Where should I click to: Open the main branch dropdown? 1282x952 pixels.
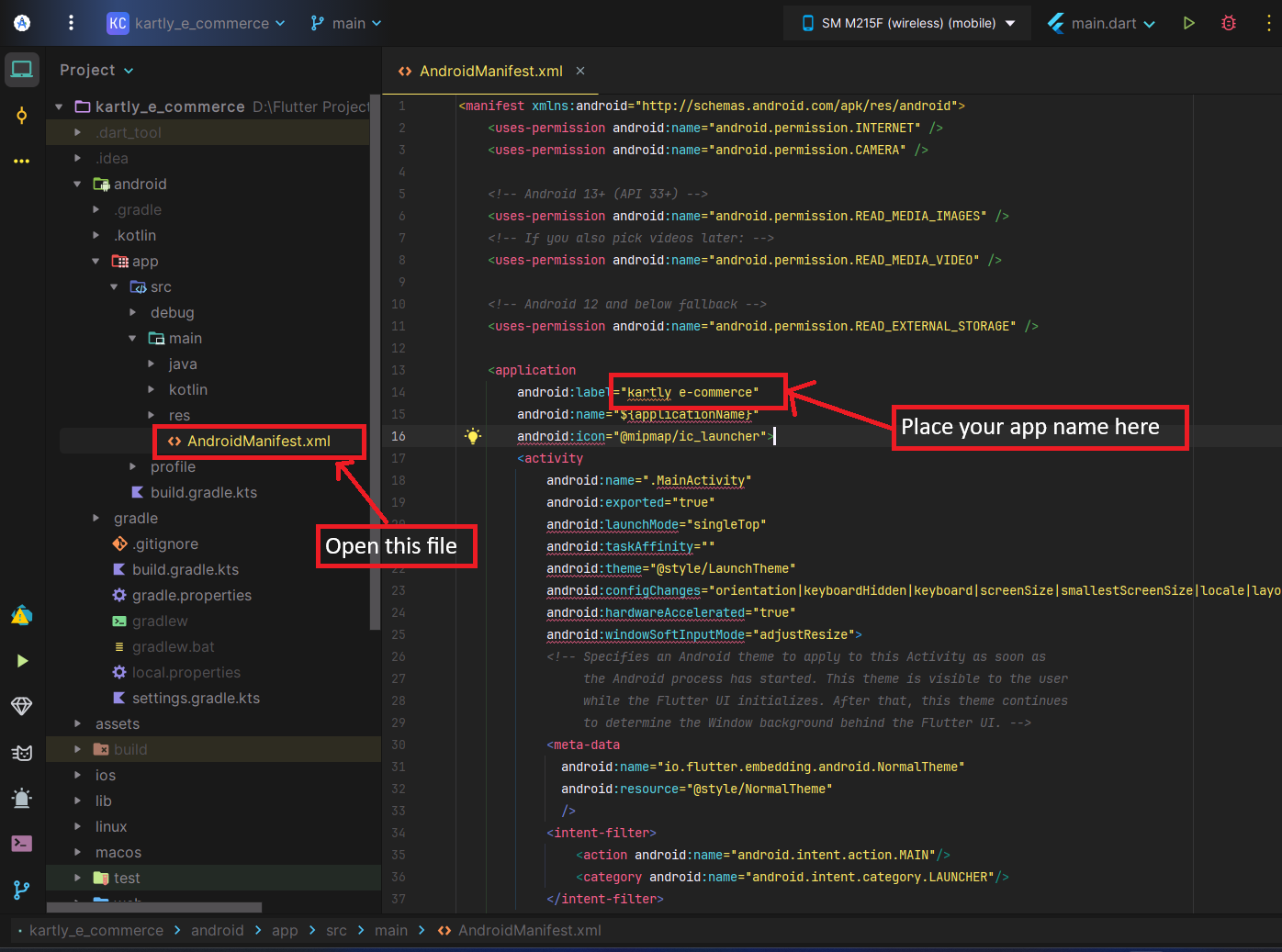pos(346,23)
